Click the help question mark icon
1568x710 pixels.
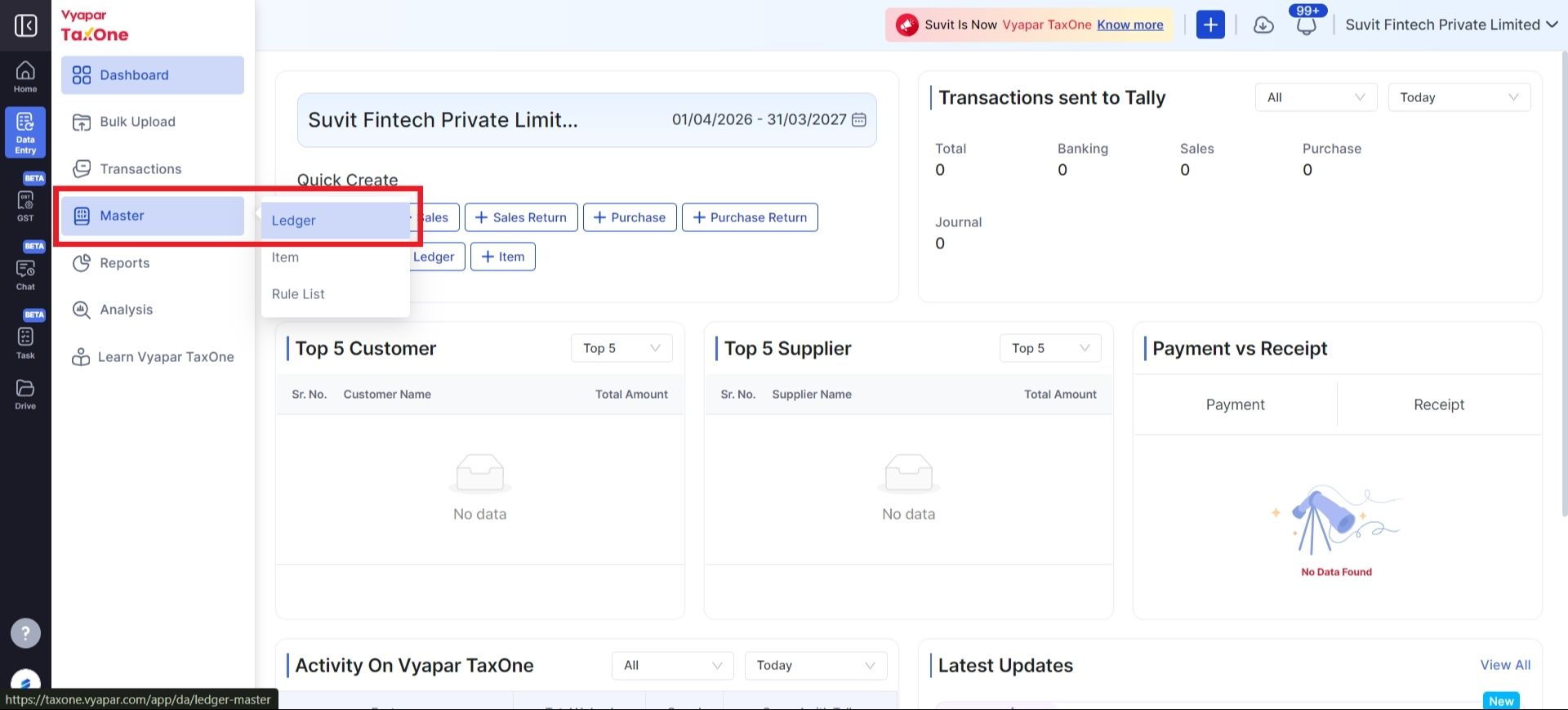[25, 633]
